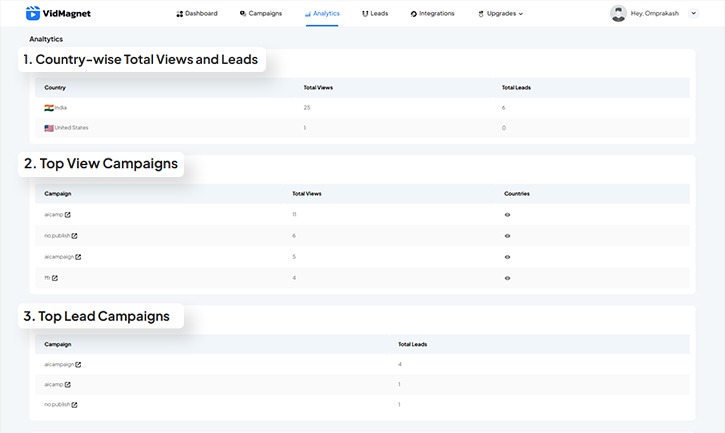
Task: Switch to the Campaigns tab
Action: point(261,14)
